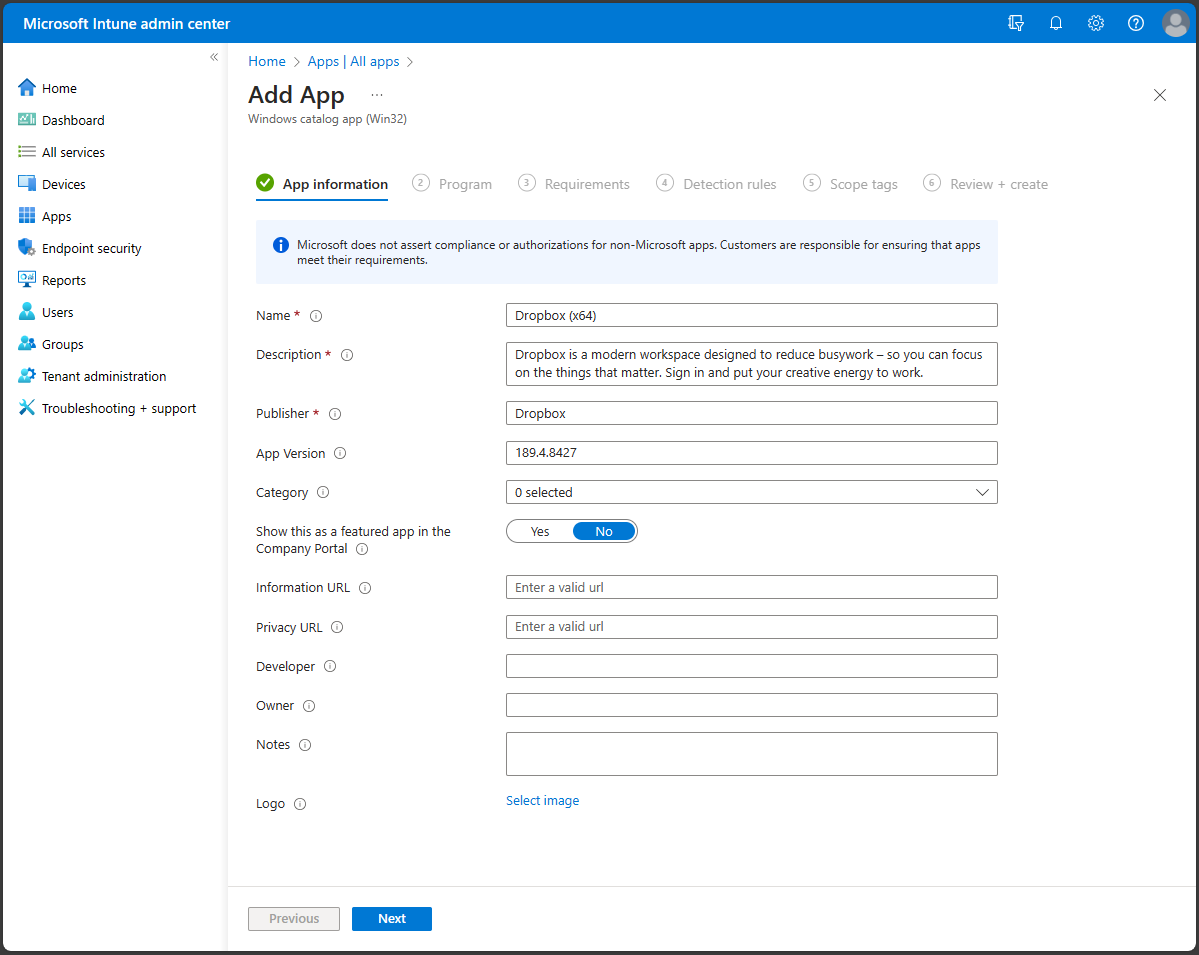1199x955 pixels.
Task: Navigate to Apps | All apps breadcrumb
Action: point(353,61)
